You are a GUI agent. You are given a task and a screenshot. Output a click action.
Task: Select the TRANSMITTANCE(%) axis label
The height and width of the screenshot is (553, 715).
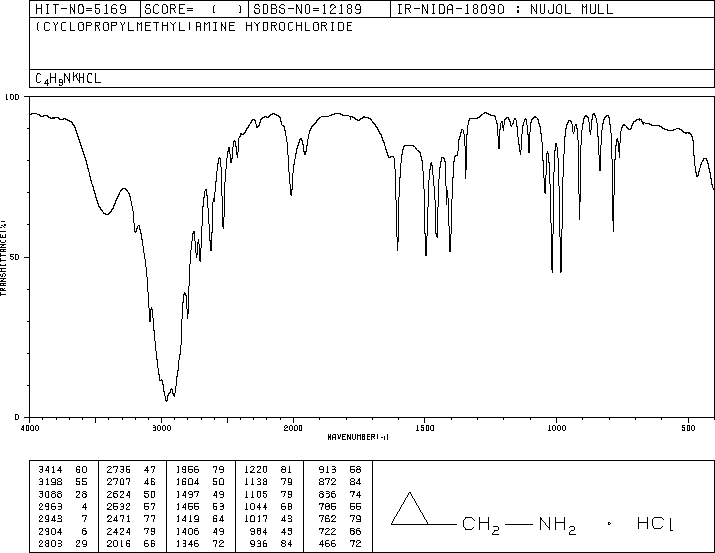point(3,258)
